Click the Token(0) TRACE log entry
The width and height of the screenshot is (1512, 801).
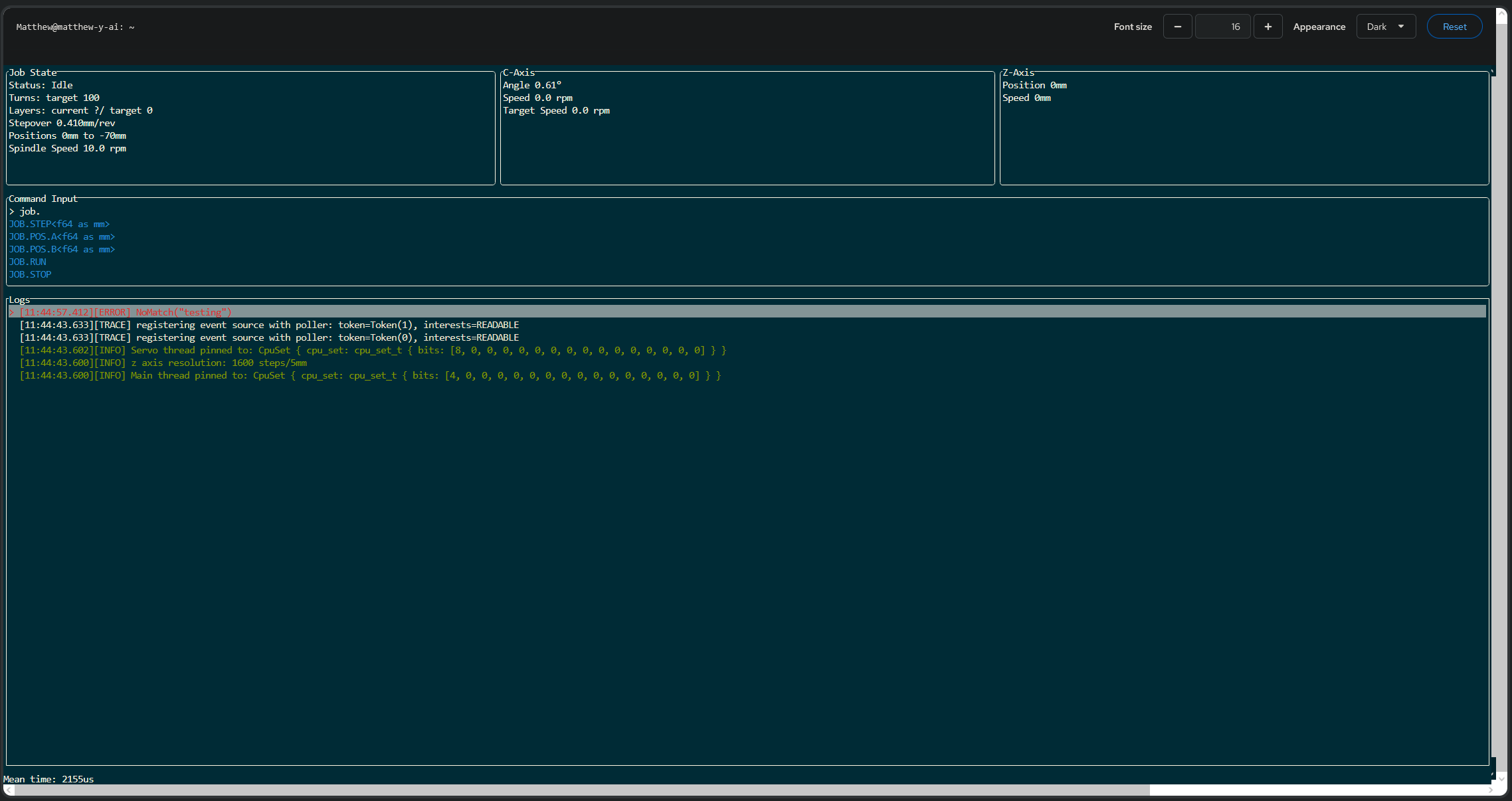[x=269, y=337]
